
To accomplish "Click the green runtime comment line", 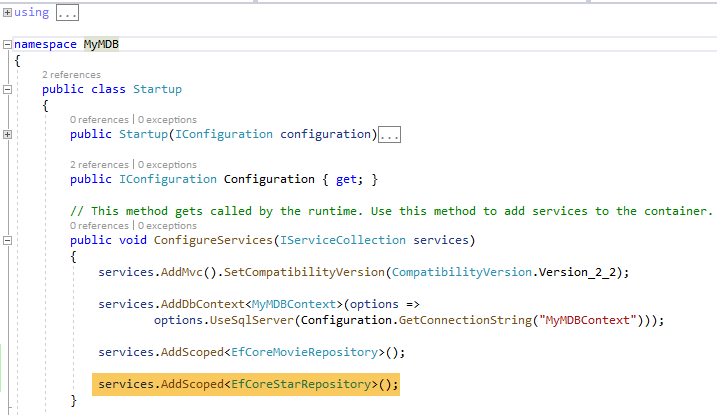I will click(391, 211).
